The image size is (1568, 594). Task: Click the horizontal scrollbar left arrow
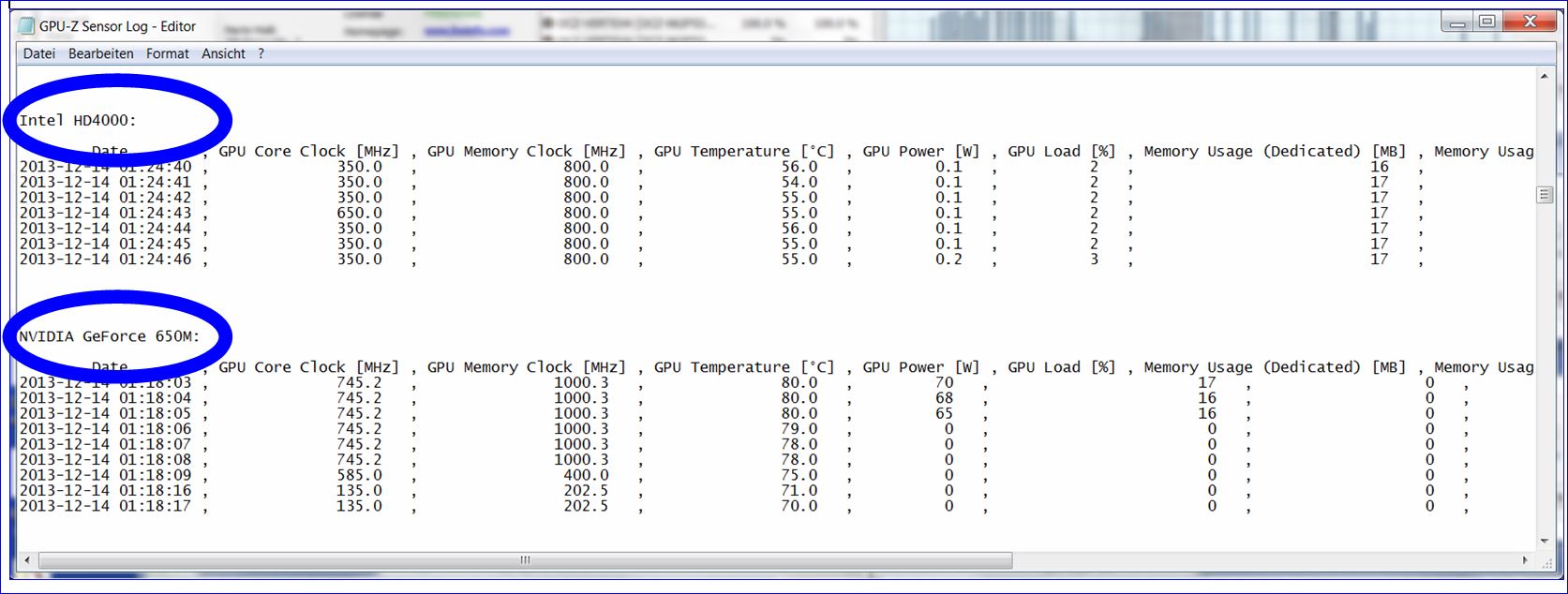pyautogui.click(x=26, y=560)
